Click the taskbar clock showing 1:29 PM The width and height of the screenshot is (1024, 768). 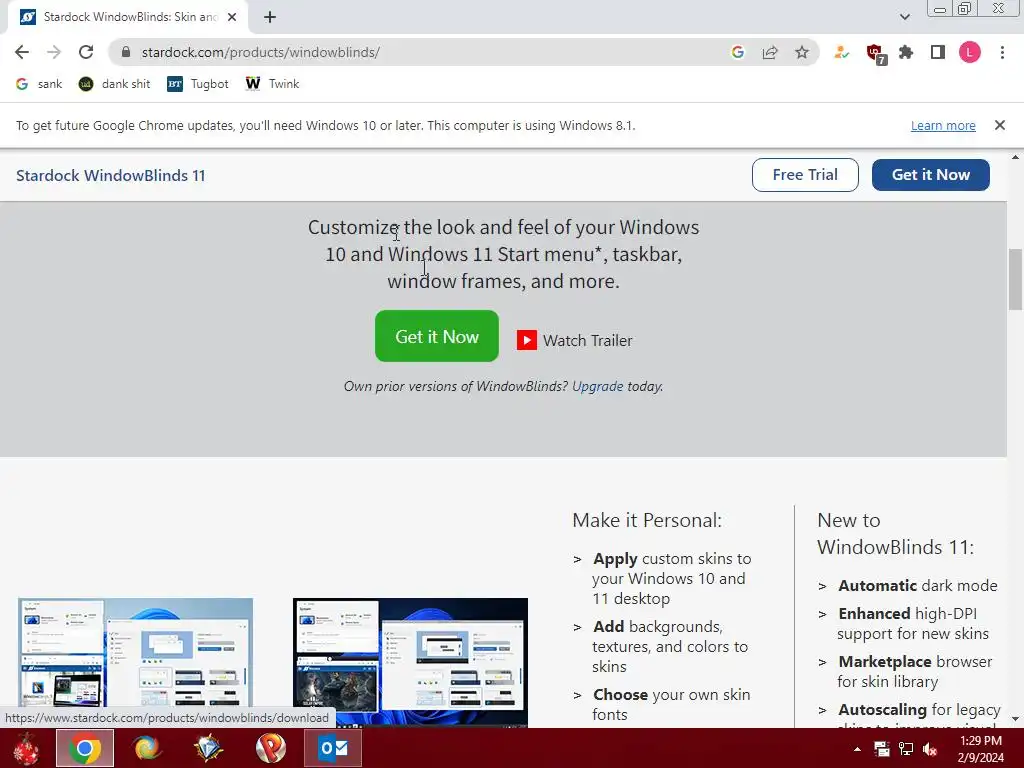point(980,749)
